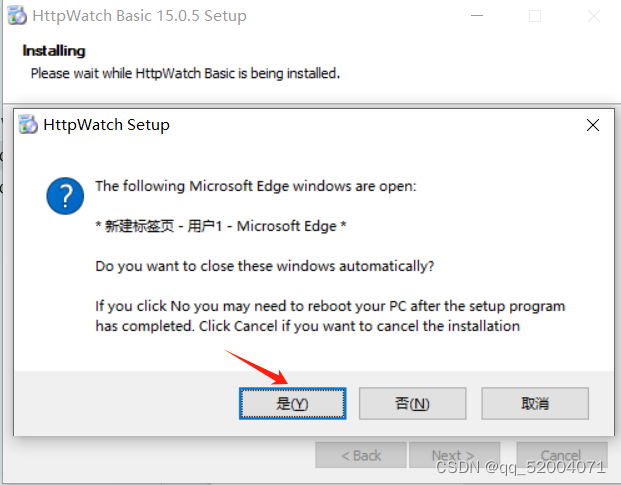Close the HttpWatch Basic 15.0.5 Setup window
The image size is (621, 485).
tap(594, 16)
